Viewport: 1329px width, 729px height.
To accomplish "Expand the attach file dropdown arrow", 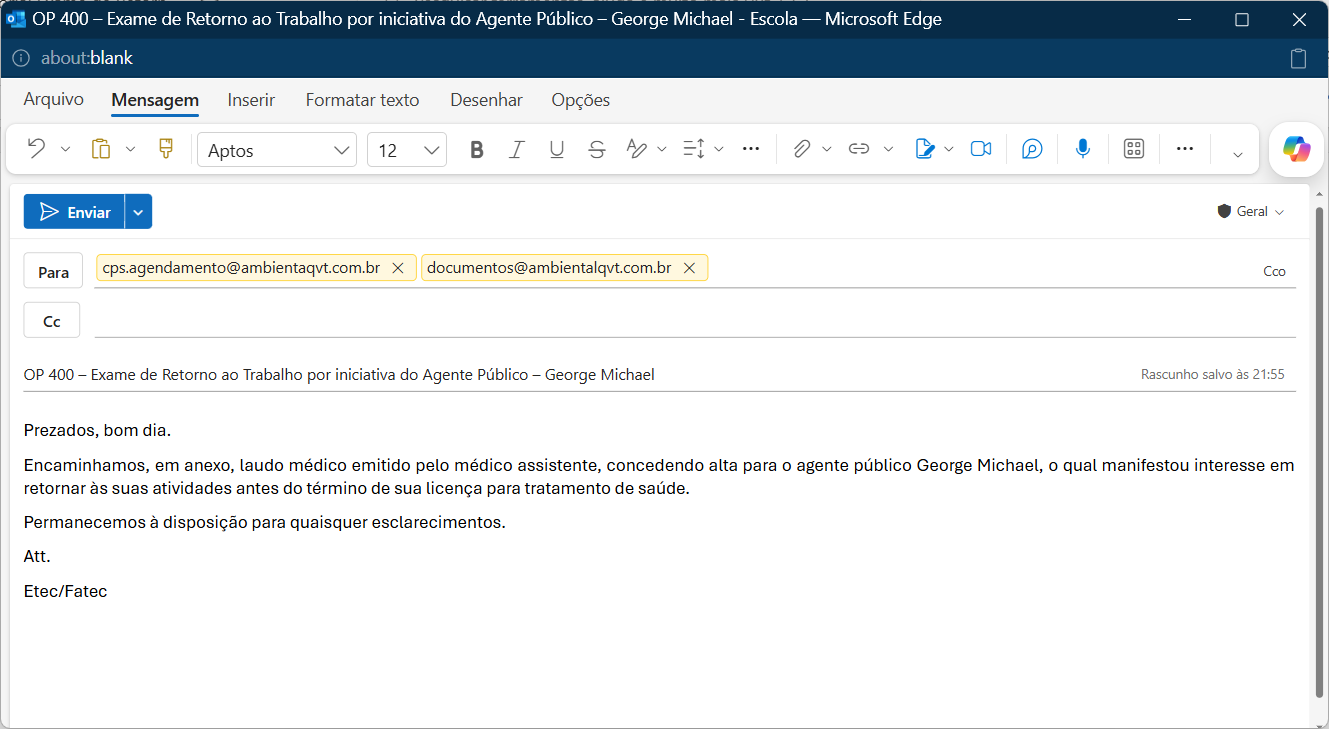I will pyautogui.click(x=827, y=150).
